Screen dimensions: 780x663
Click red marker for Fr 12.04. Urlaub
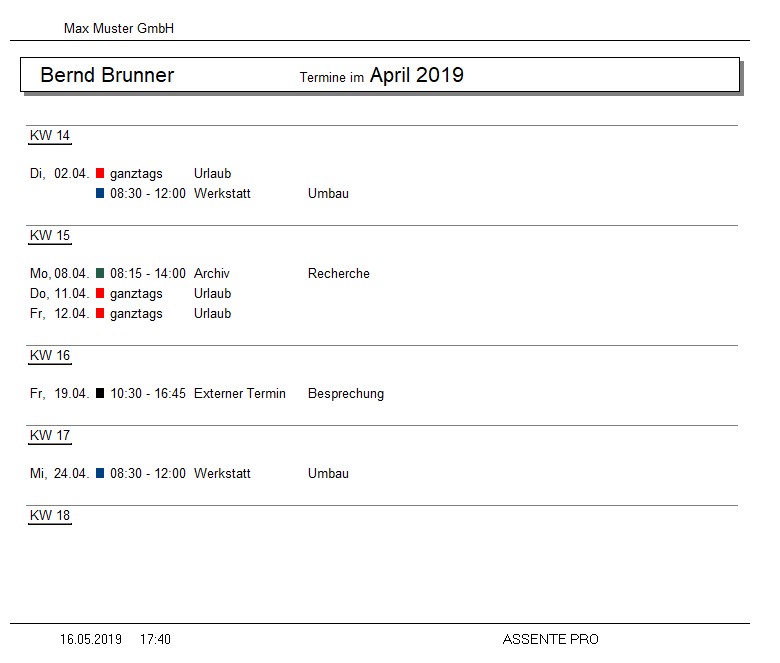pyautogui.click(x=100, y=314)
